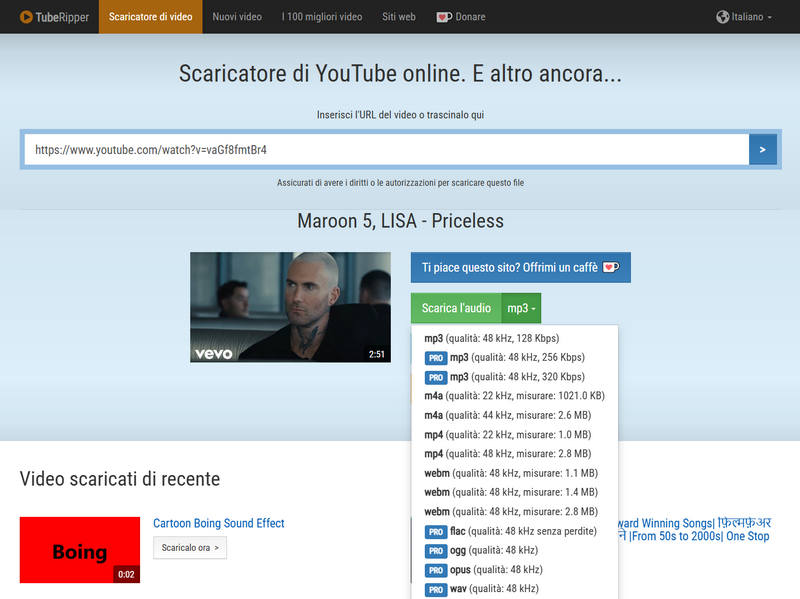The width and height of the screenshot is (800, 599).
Task: Click the TubeRipper logo icon
Action: pyautogui.click(x=26, y=17)
